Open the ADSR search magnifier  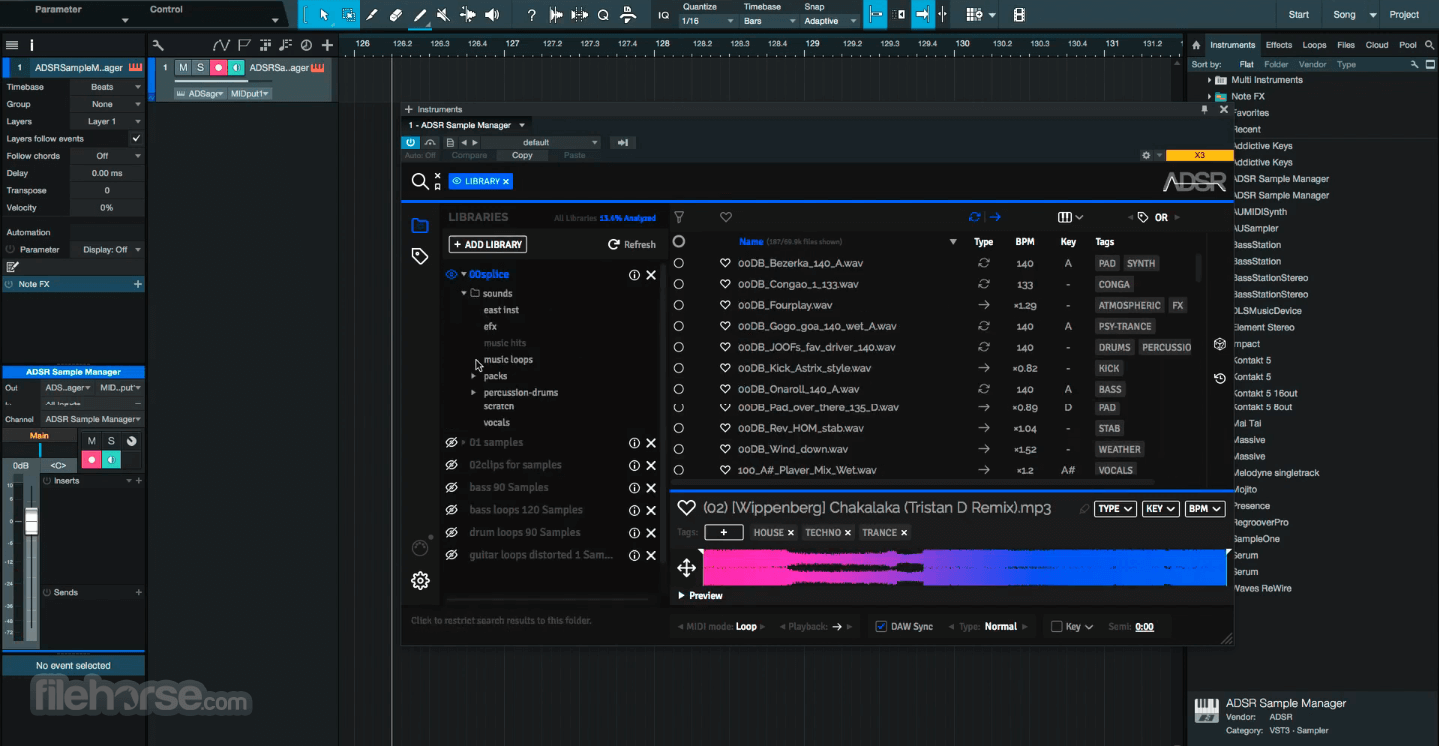[x=420, y=181]
